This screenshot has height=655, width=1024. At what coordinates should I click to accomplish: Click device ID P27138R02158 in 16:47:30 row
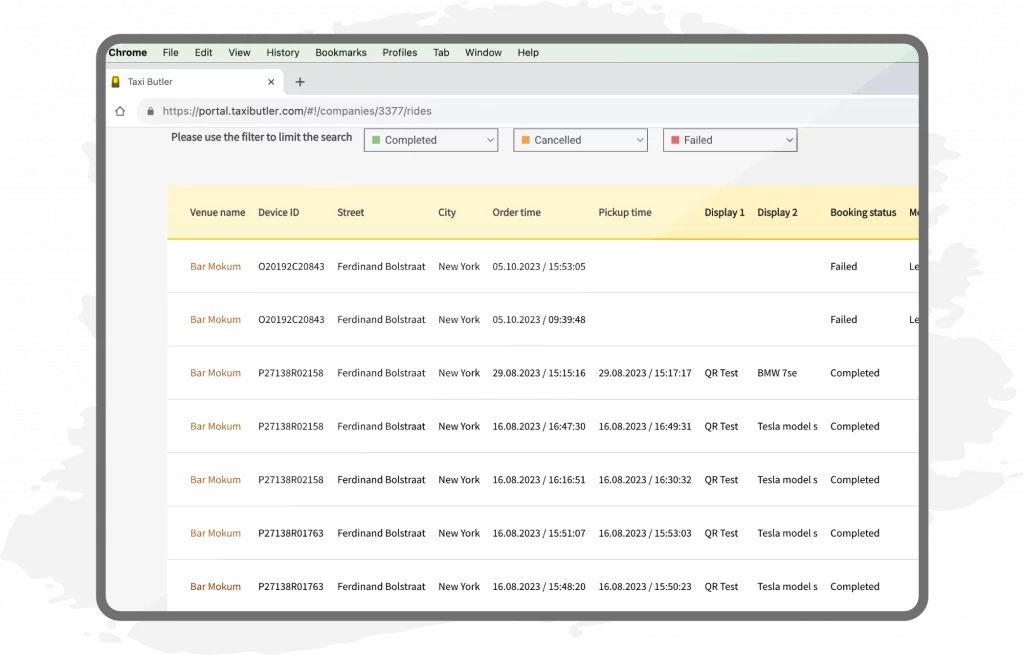point(291,426)
